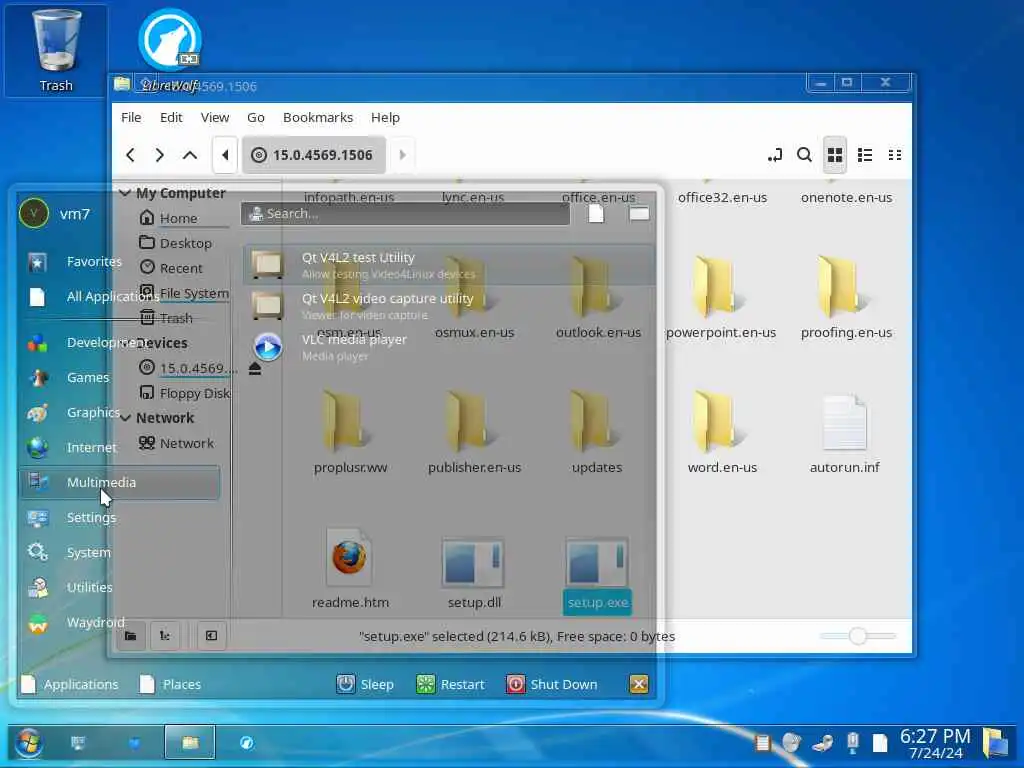Click the file manager taskbar button
The image size is (1024, 768).
189,742
